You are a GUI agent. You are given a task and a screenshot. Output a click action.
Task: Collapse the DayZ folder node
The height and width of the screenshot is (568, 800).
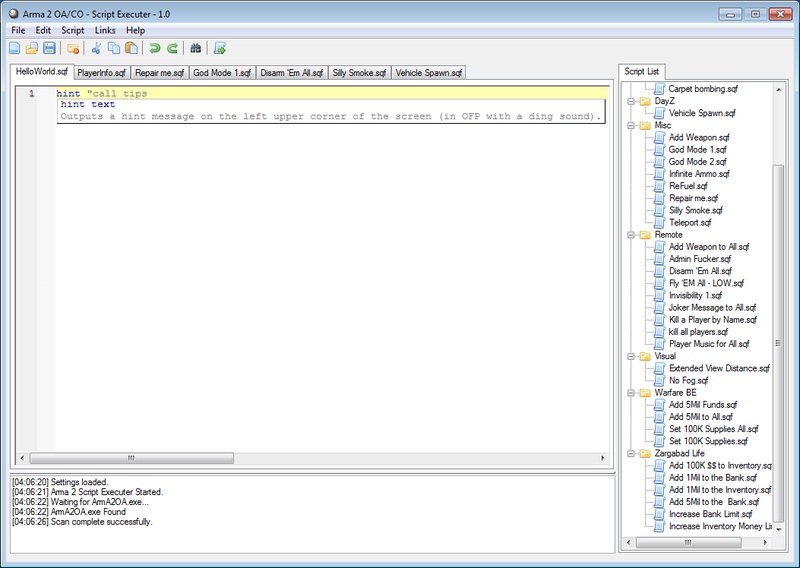tap(631, 101)
